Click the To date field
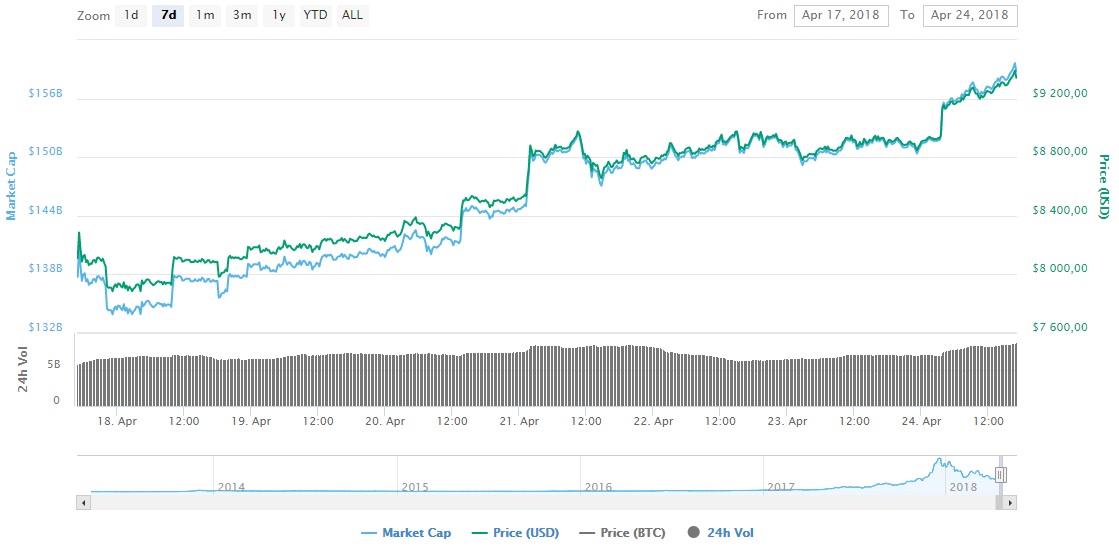The width and height of the screenshot is (1119, 549). 970,16
